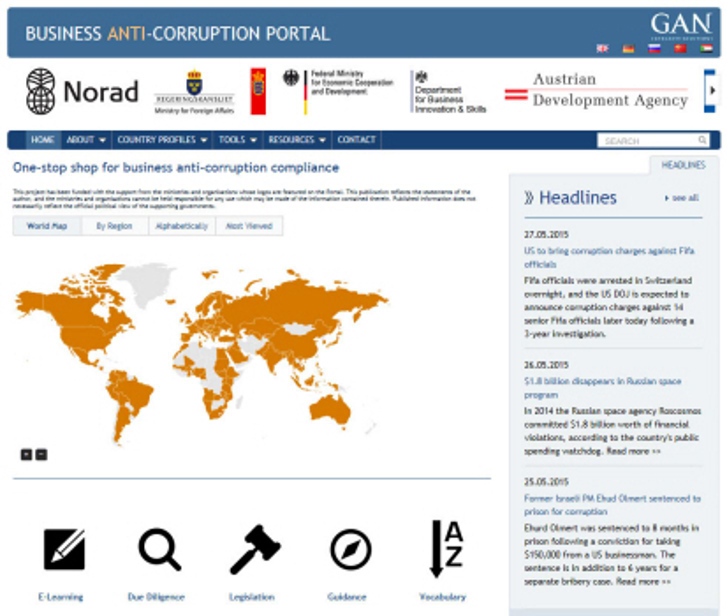Viewport: 727px width, 616px height.
Task: Expand the Resources dropdown menu
Action: pos(297,140)
